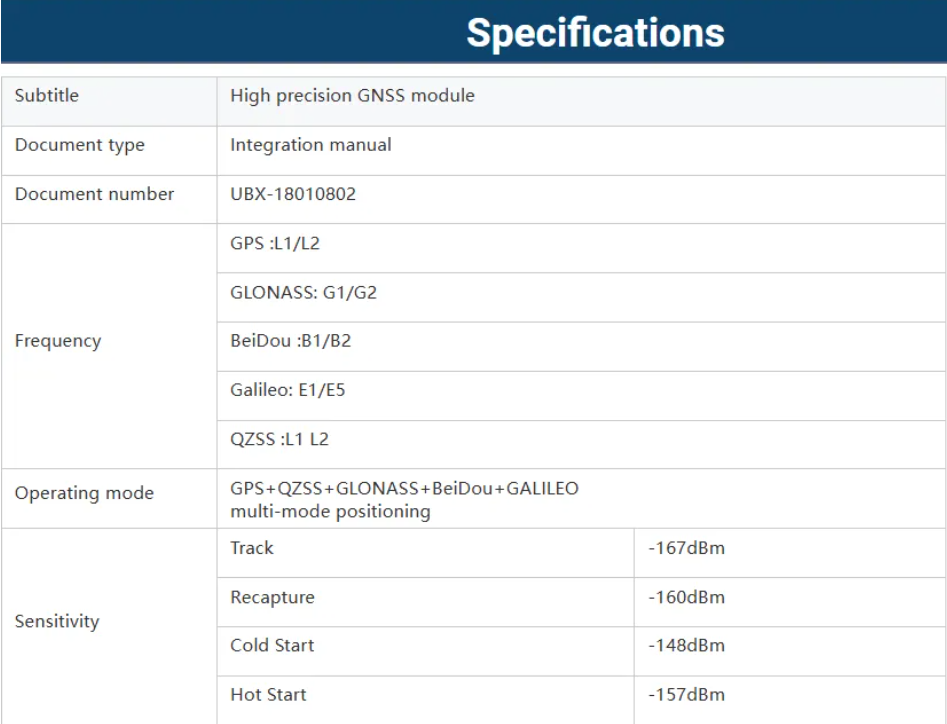
Task: Click the GLONASS: G1/G2 frequency cell
Action: pos(303,293)
